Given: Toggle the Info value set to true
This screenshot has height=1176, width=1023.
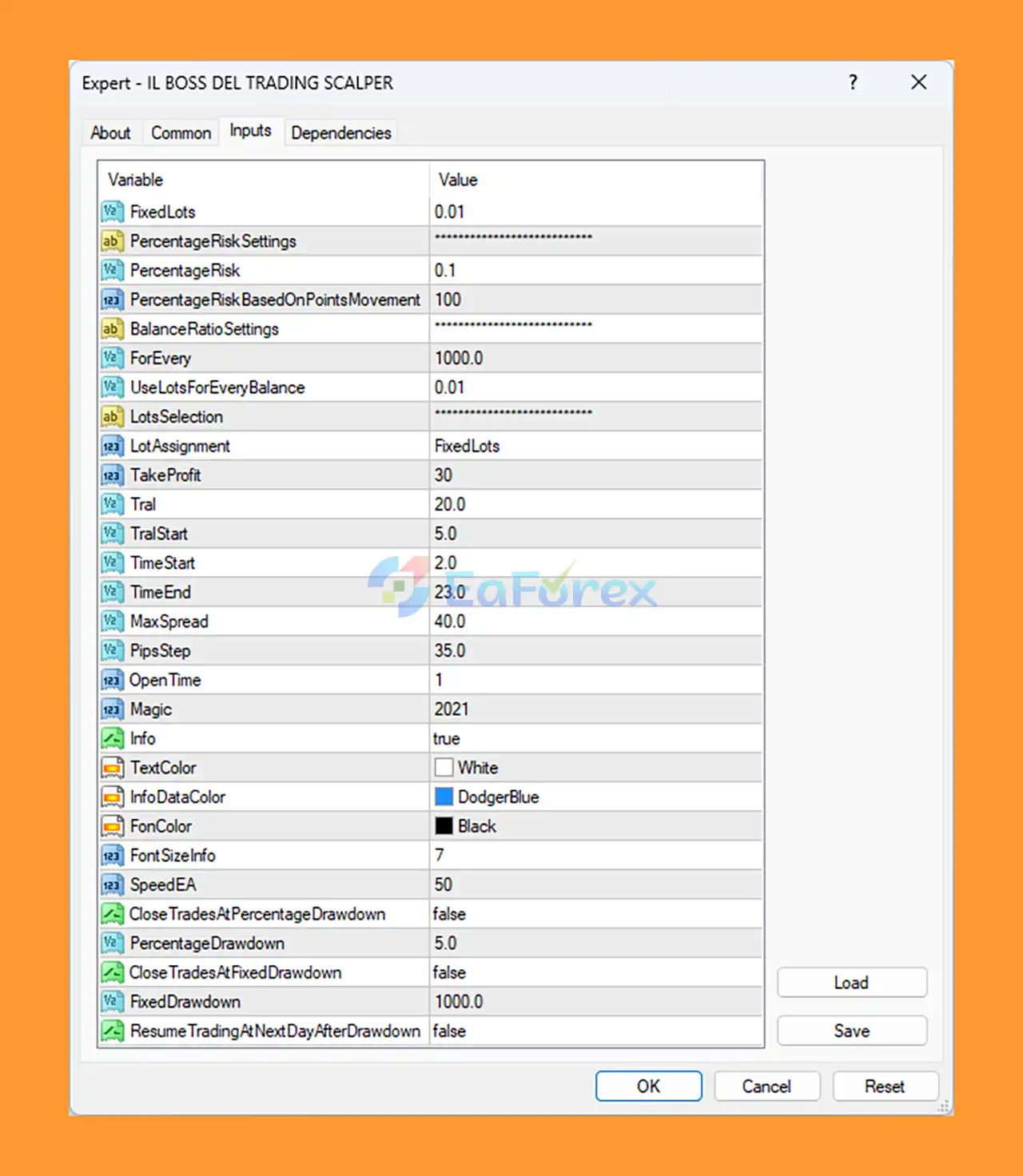Looking at the screenshot, I should tap(595, 739).
